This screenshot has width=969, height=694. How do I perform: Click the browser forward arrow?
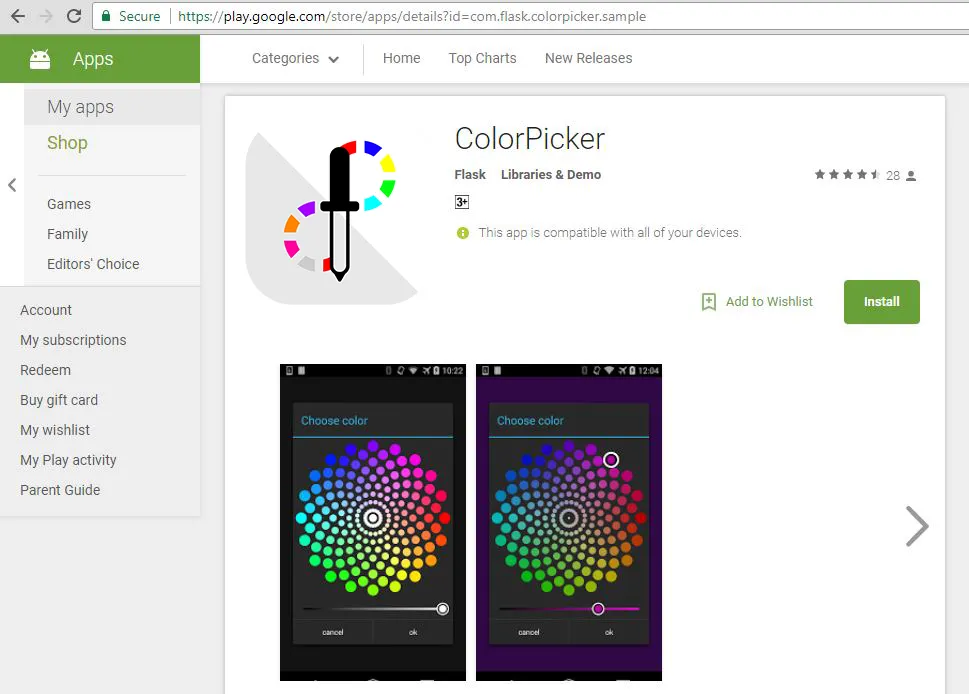(46, 16)
